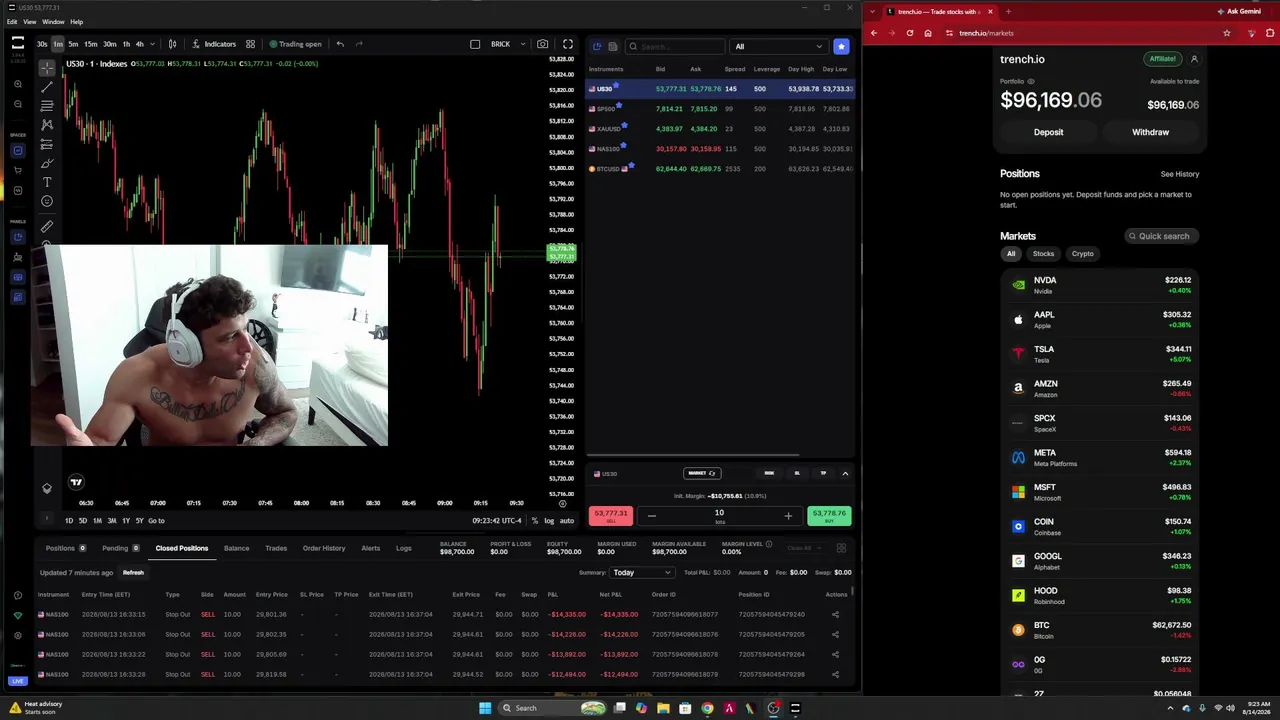1280x720 pixels.
Task: Toggle the Trading open status indicator
Action: pos(296,44)
